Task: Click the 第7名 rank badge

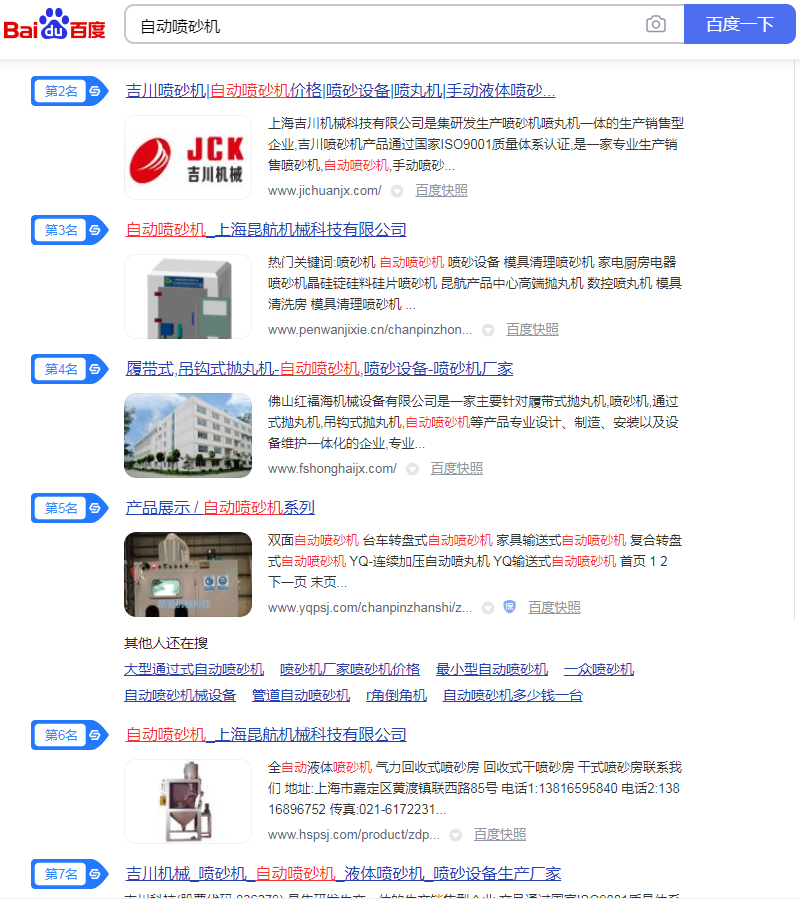Action: [69, 874]
